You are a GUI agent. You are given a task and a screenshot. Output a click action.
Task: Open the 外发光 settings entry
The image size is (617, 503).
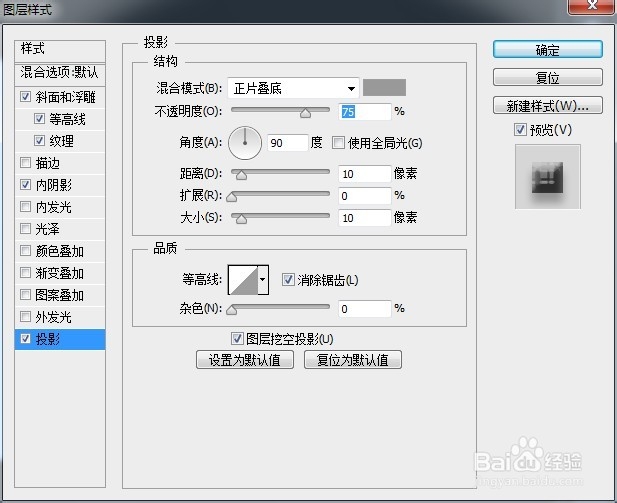[54, 317]
